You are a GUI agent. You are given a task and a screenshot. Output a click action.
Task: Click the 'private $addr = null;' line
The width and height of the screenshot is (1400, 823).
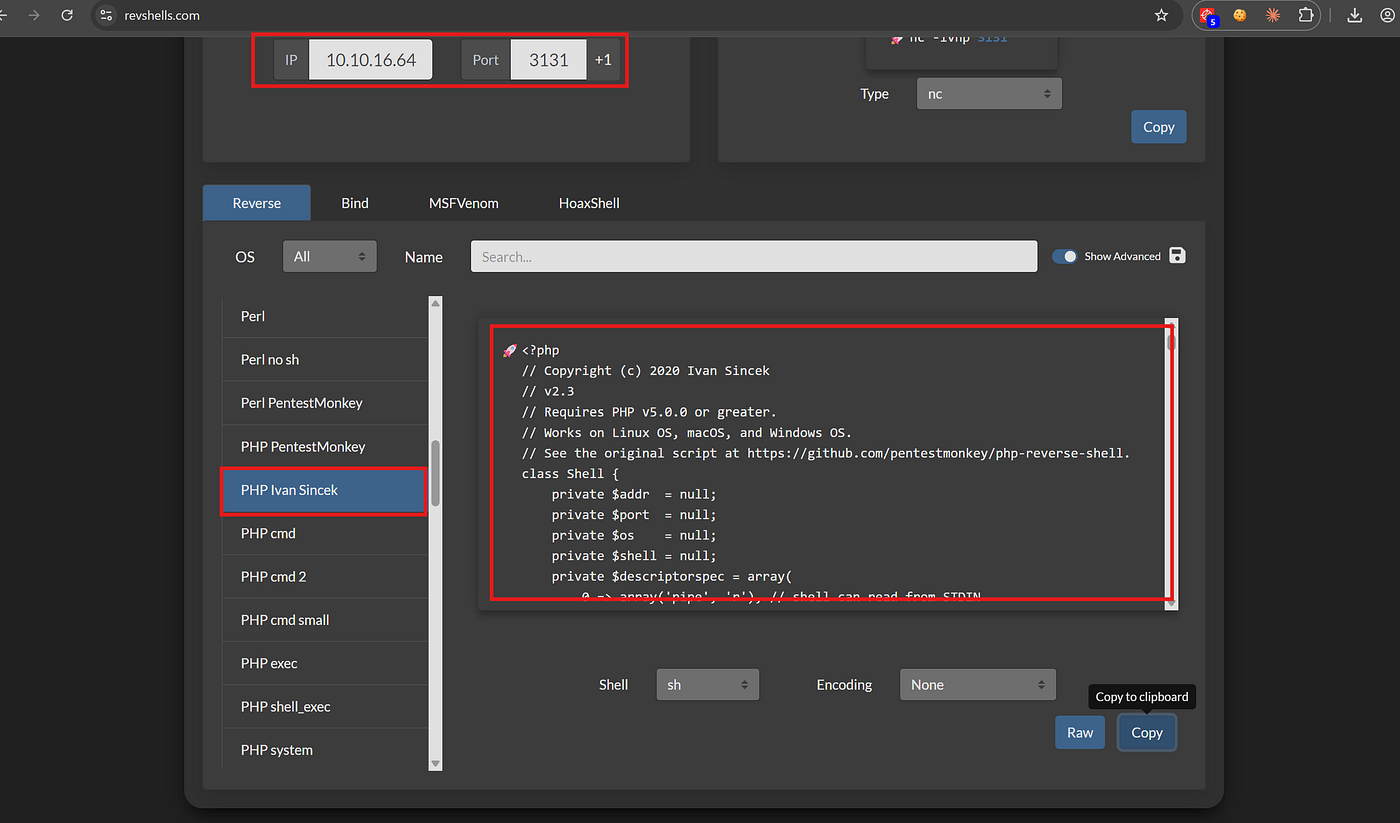pos(634,494)
